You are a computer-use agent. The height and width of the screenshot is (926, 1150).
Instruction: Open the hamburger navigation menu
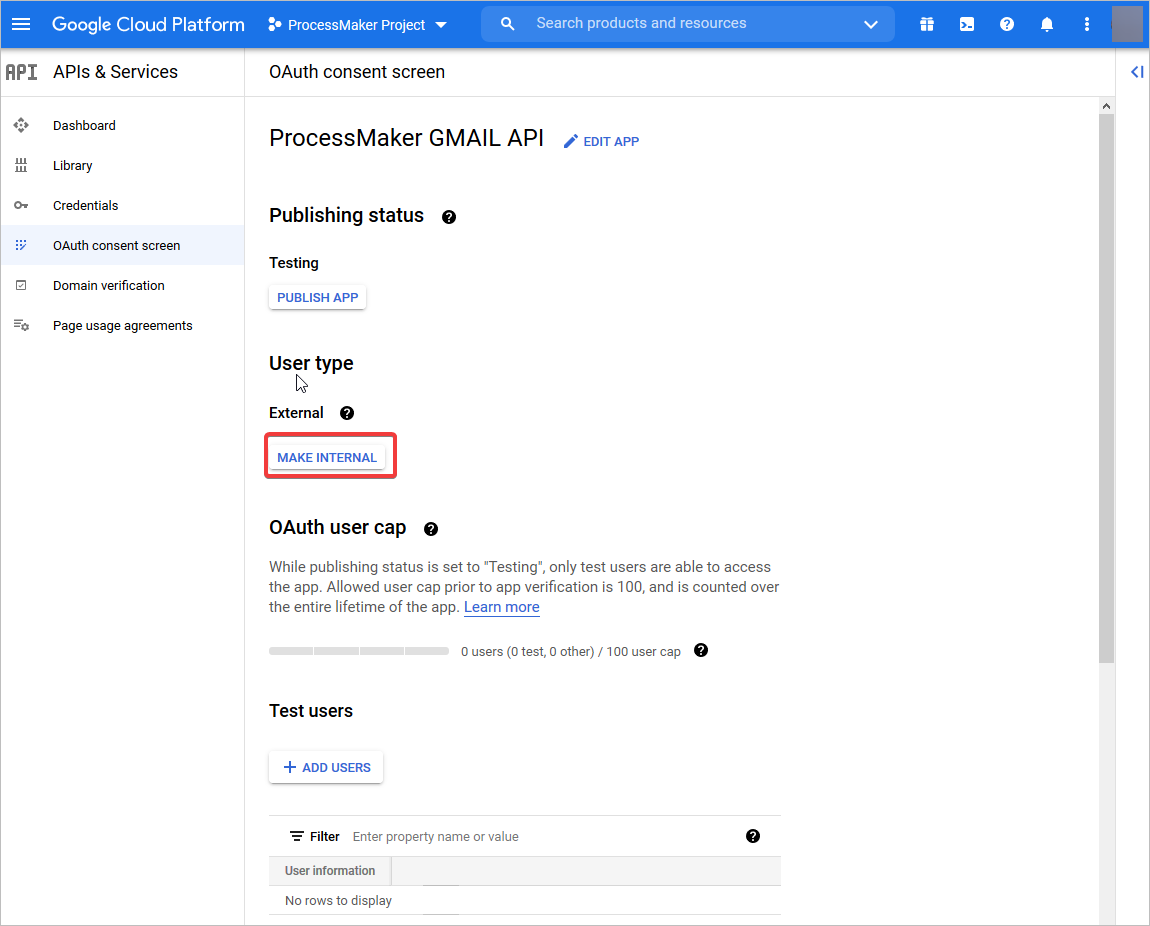[x=21, y=24]
